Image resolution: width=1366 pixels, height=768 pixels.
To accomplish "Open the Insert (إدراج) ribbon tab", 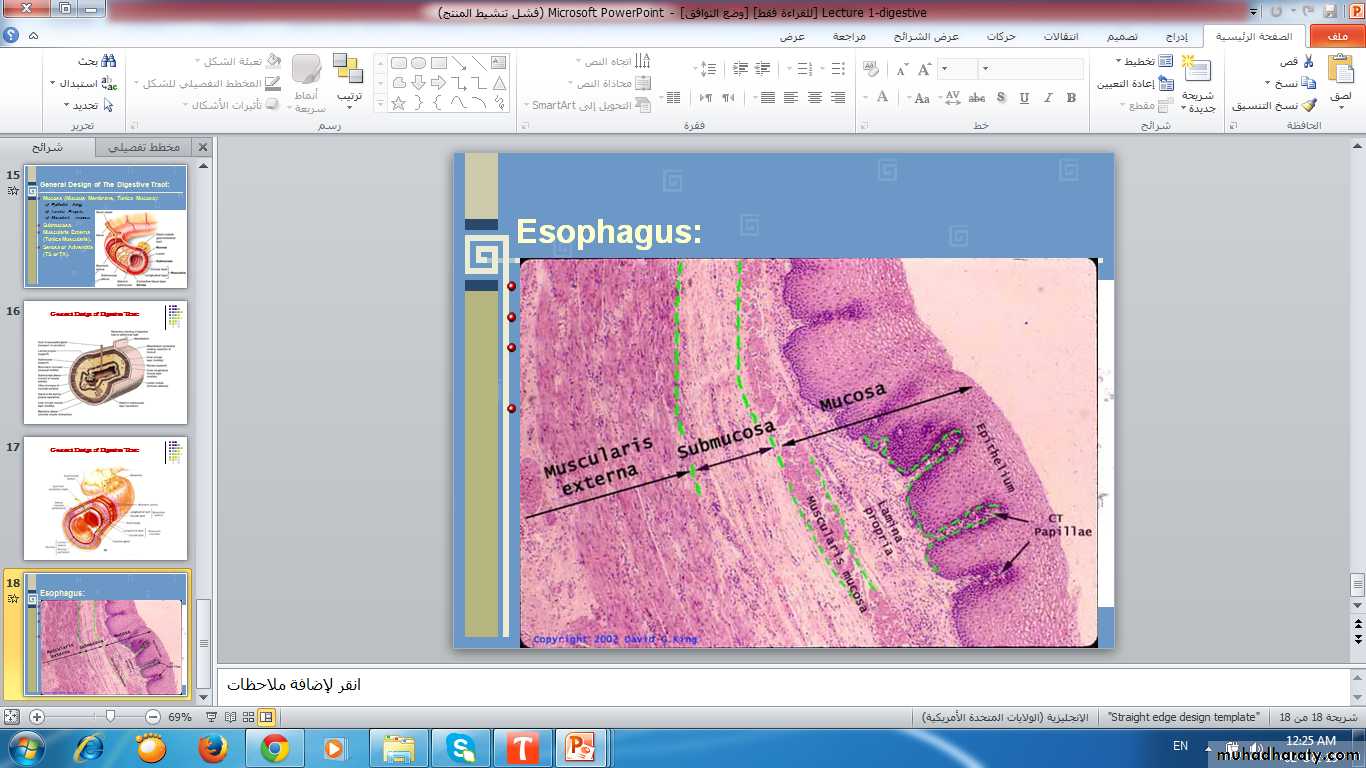I will point(1177,37).
